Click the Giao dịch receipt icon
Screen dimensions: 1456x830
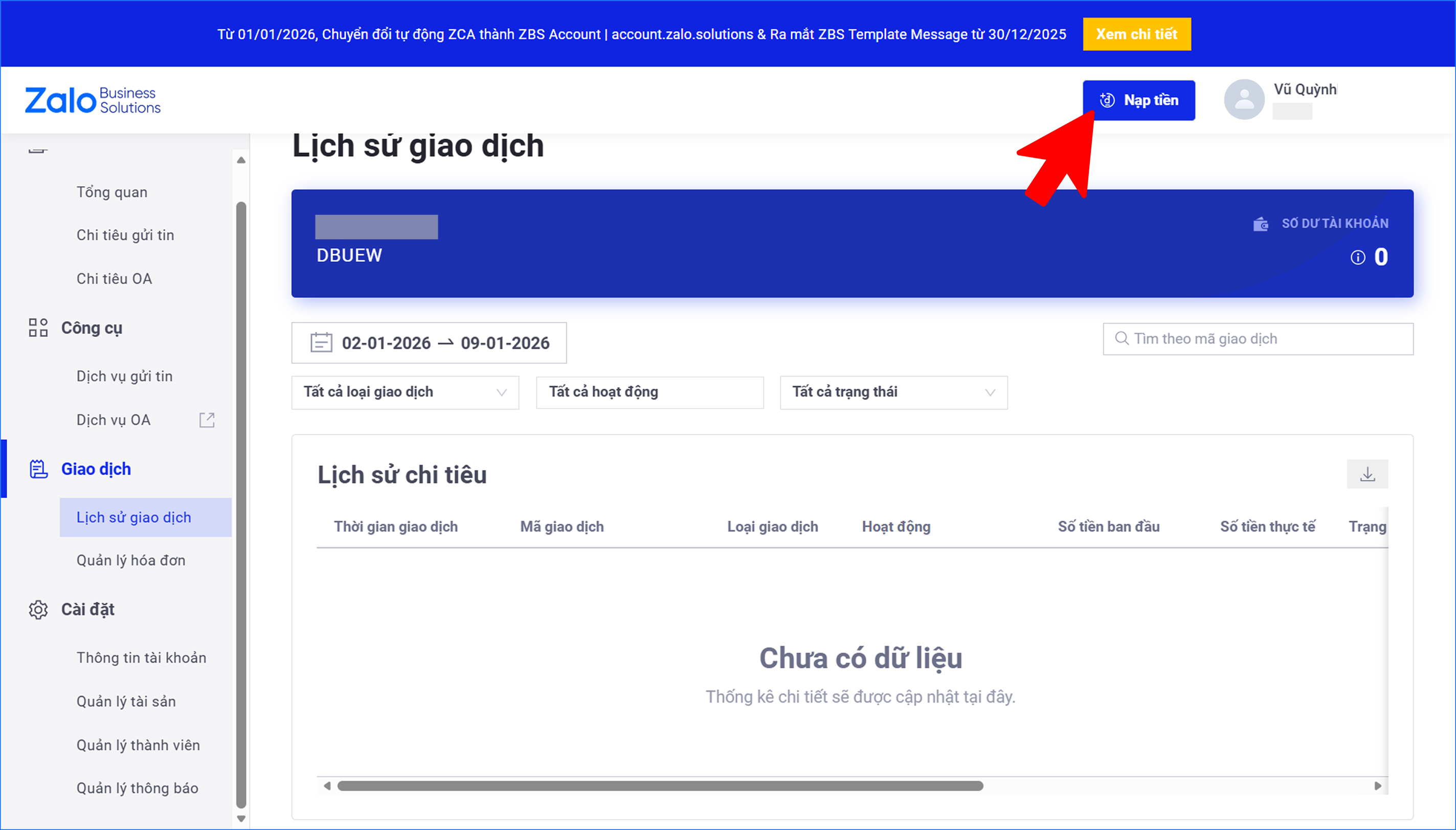(38, 469)
